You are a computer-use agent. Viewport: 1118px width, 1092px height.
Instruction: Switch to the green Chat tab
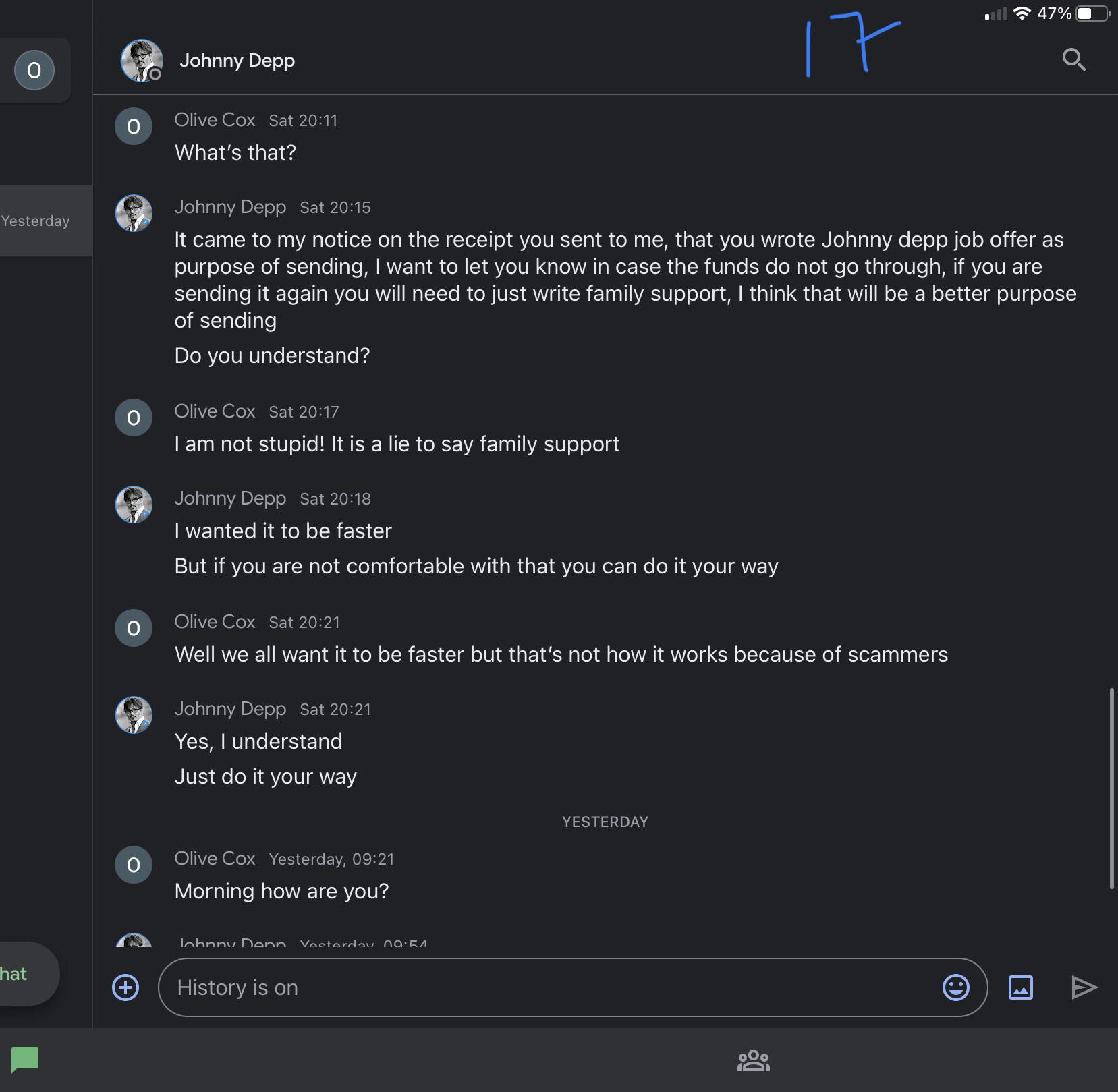(25, 1059)
